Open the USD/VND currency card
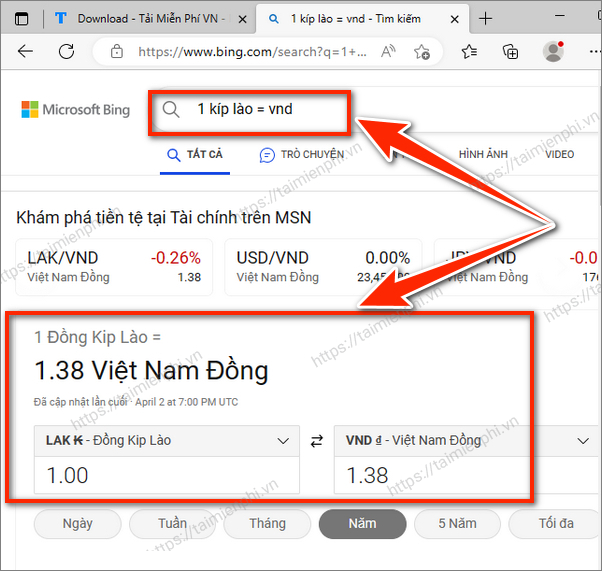The image size is (602, 571). [x=323, y=267]
